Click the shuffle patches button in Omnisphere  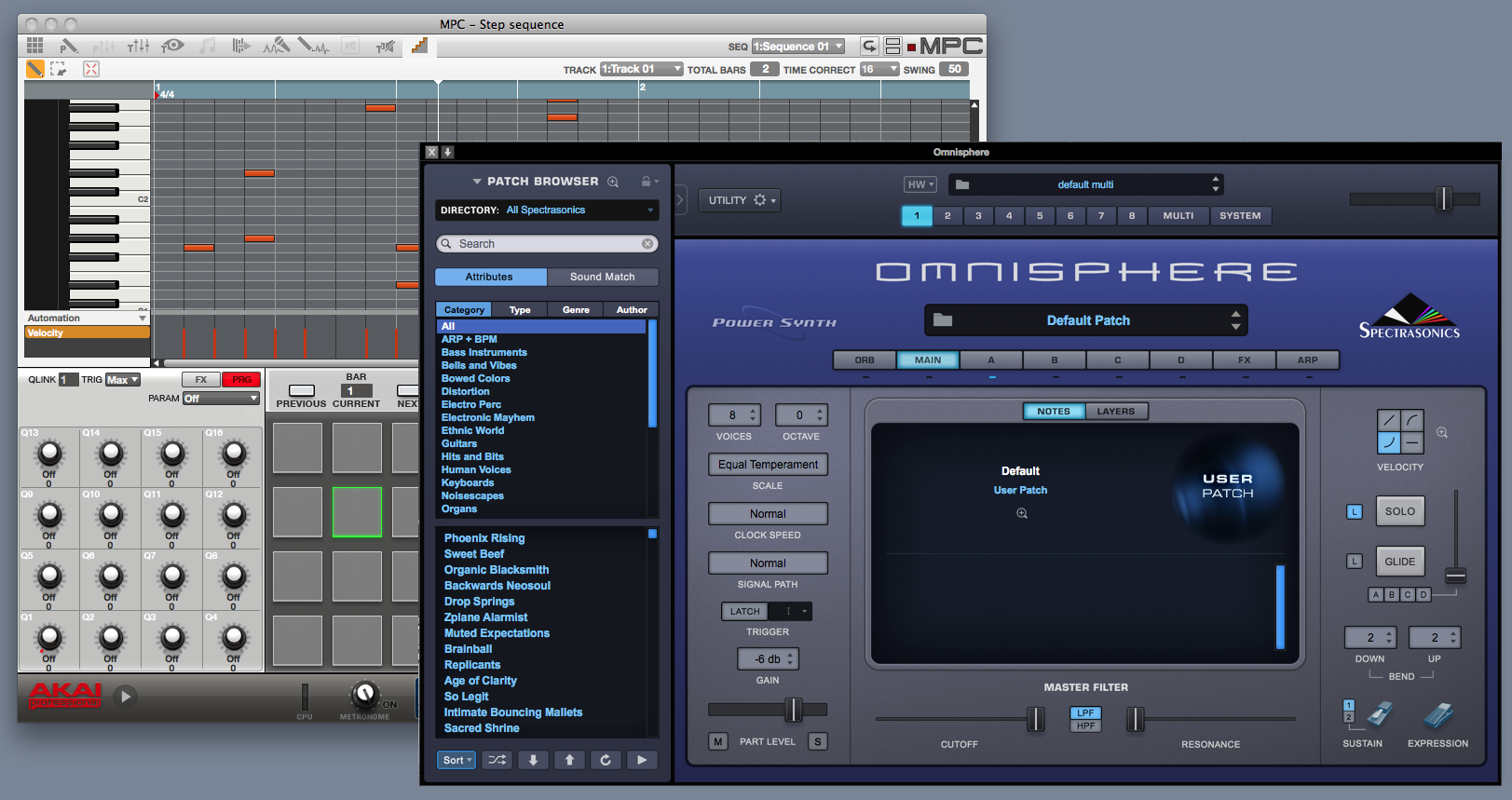click(497, 760)
